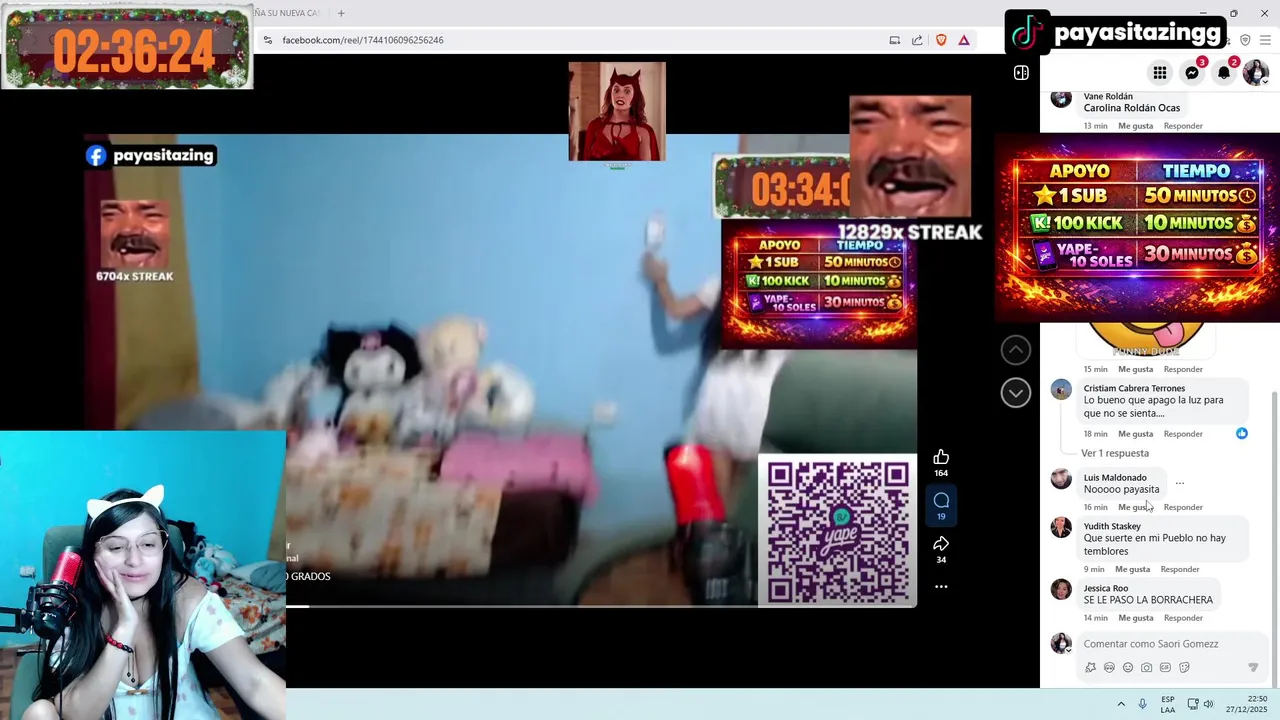This screenshot has height=720, width=1280.
Task: Click Jessica Roo commenter avatar
Action: (x=1061, y=590)
